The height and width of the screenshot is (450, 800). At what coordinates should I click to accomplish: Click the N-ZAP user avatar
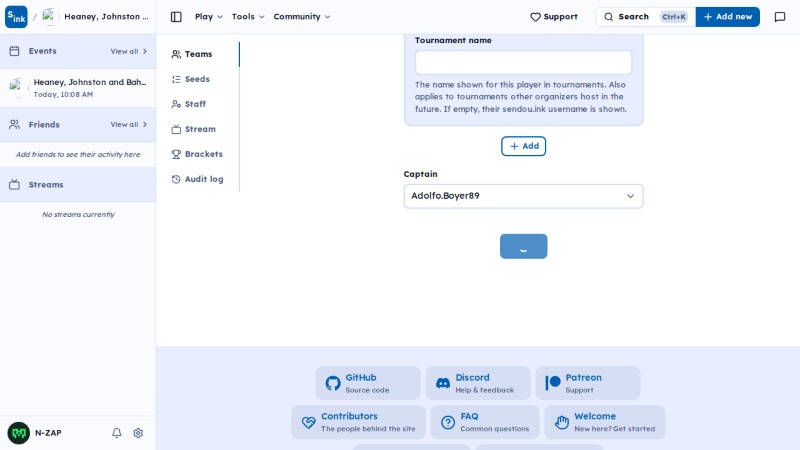coord(19,433)
